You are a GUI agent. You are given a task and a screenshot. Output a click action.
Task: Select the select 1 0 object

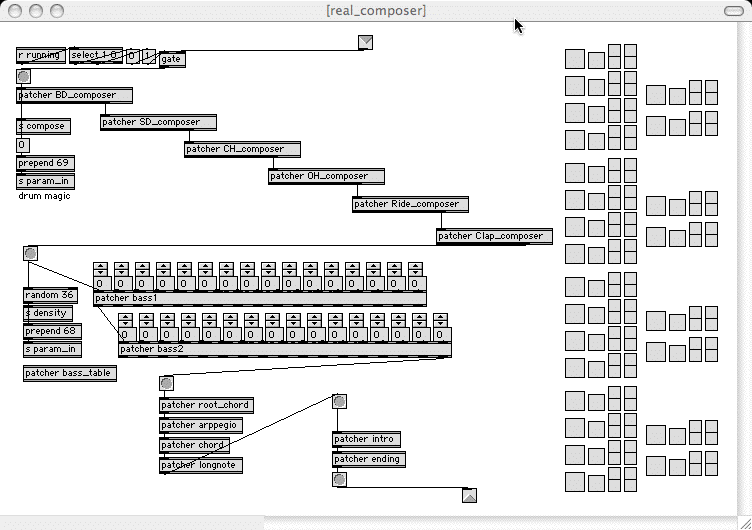click(95, 55)
